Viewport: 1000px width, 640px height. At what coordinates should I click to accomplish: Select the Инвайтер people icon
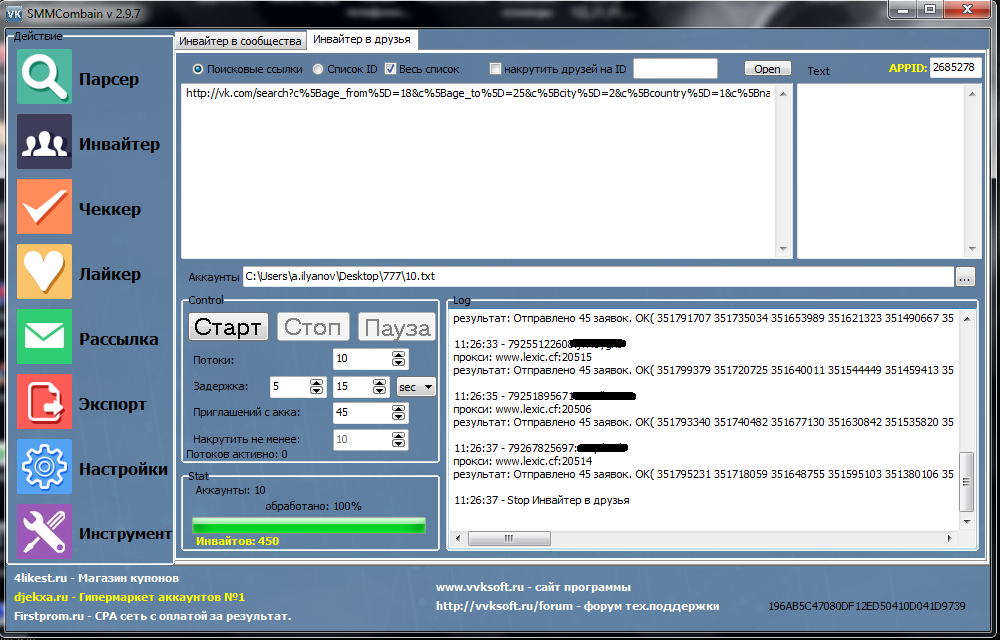click(44, 143)
